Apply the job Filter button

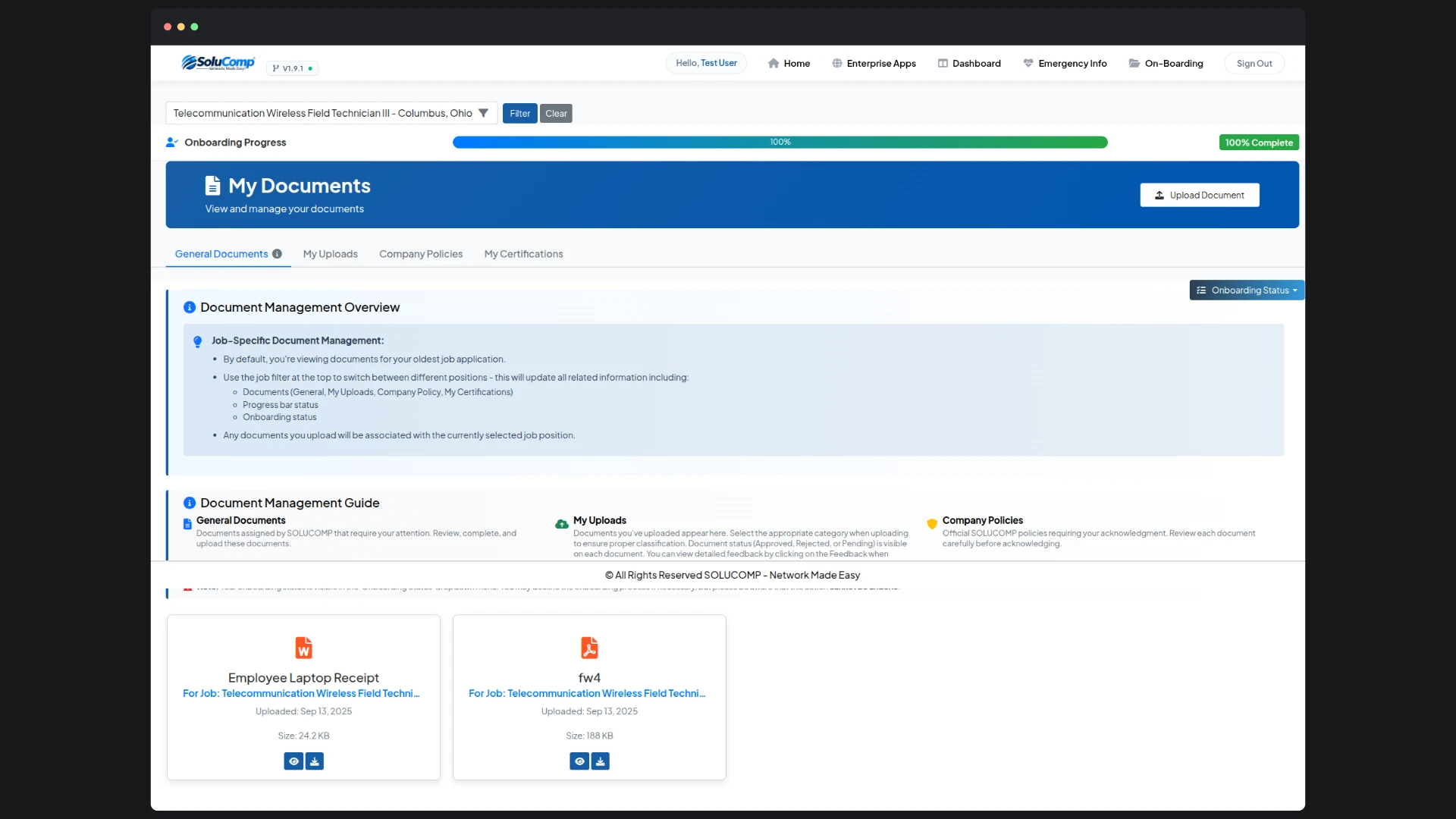519,114
